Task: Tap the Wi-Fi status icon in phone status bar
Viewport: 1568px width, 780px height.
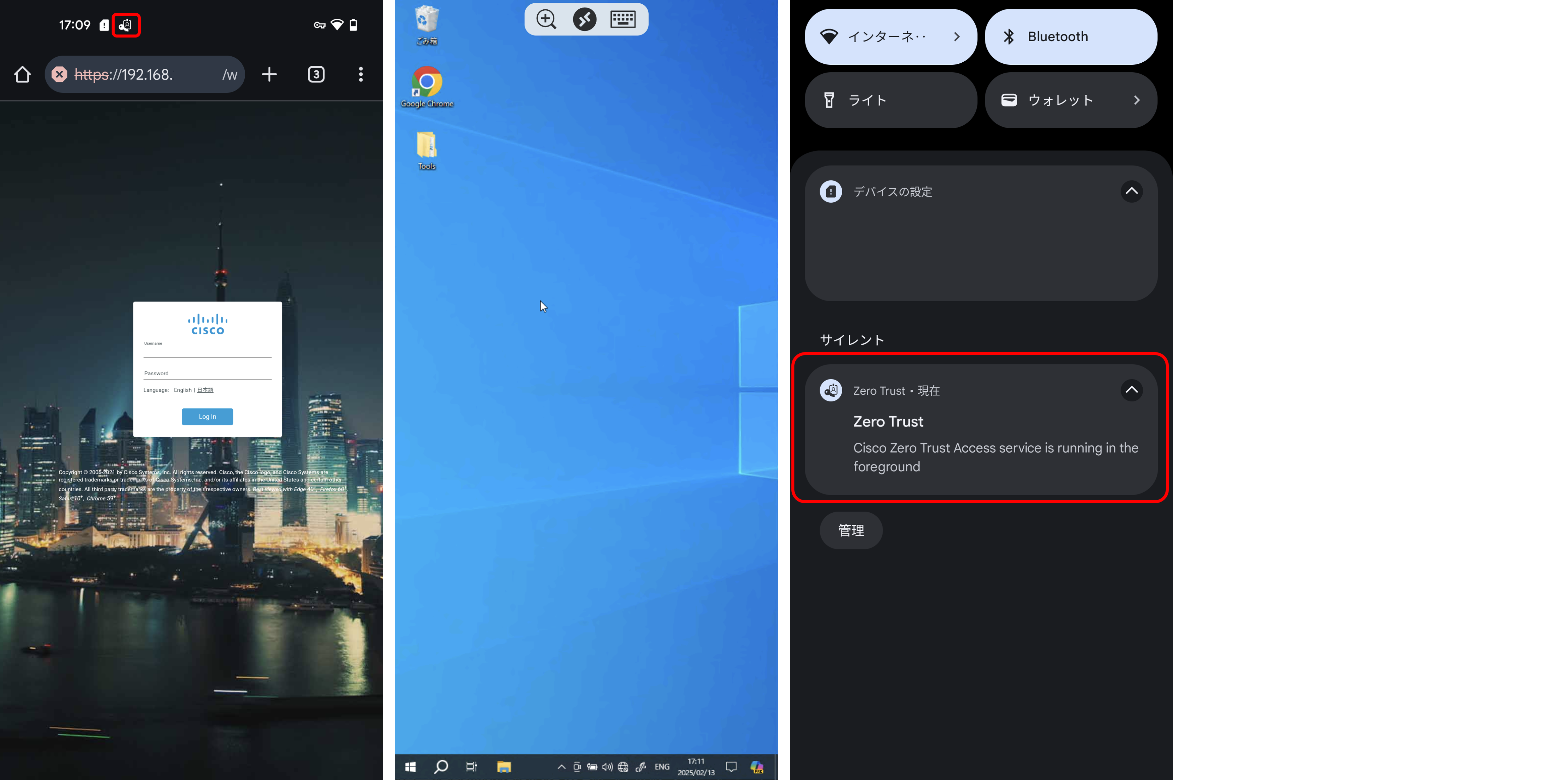Action: click(337, 25)
